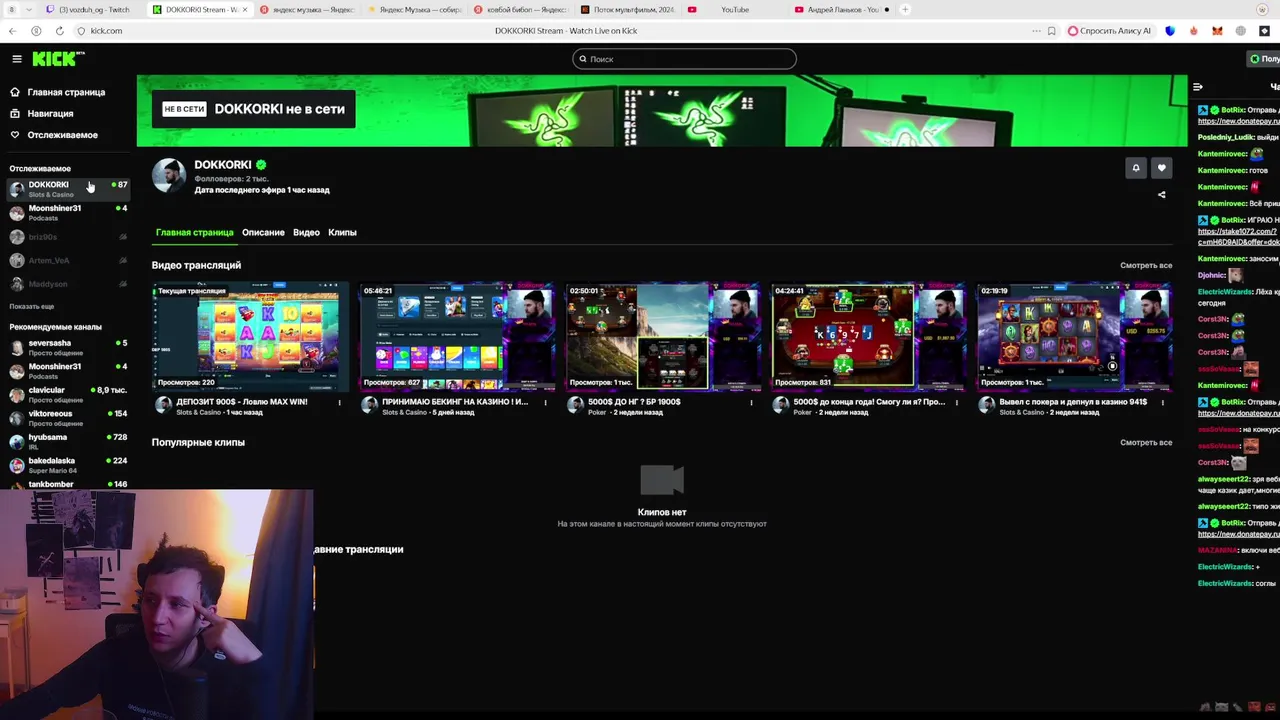Viewport: 1280px width, 720px height.
Task: Open offline channel briz90s
Action: (68, 237)
